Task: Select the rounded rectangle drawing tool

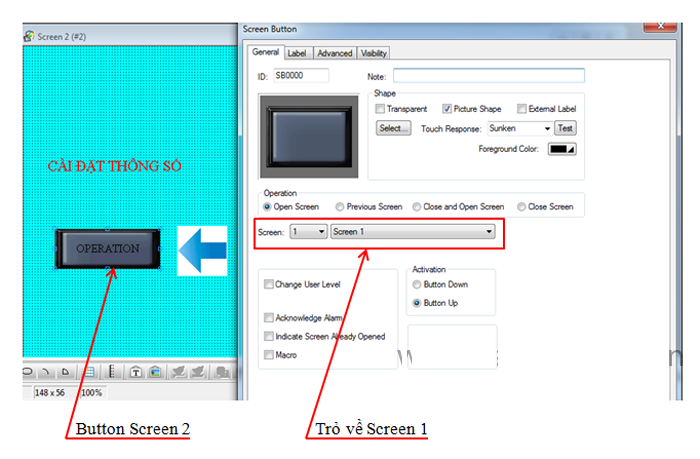Action: coord(28,371)
